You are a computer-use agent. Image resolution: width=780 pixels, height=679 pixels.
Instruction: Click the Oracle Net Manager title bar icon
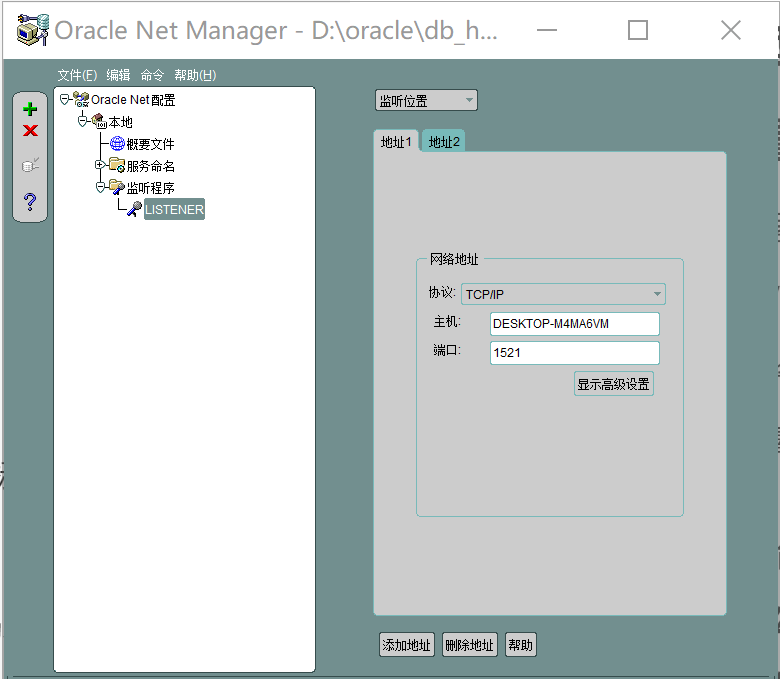click(32, 30)
